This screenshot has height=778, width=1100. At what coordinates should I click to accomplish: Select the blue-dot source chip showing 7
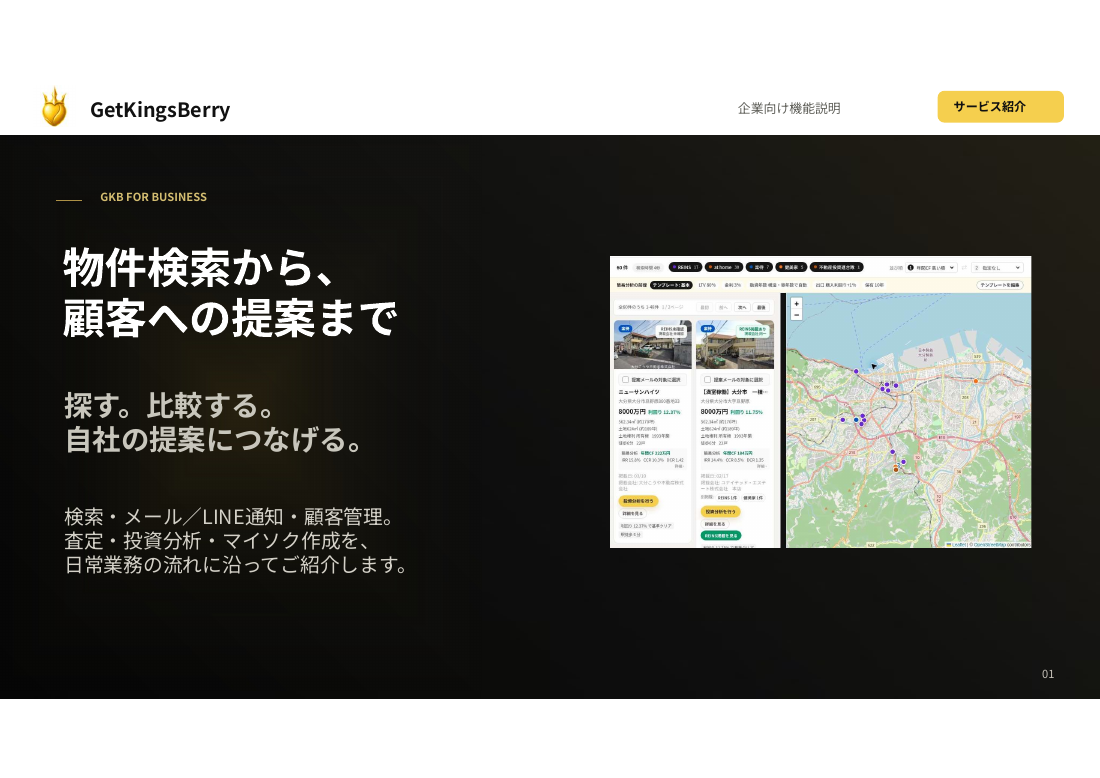click(759, 267)
